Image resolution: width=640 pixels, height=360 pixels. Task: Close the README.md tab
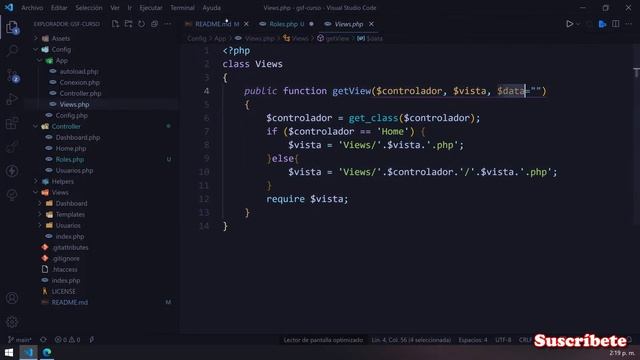tap(246, 24)
